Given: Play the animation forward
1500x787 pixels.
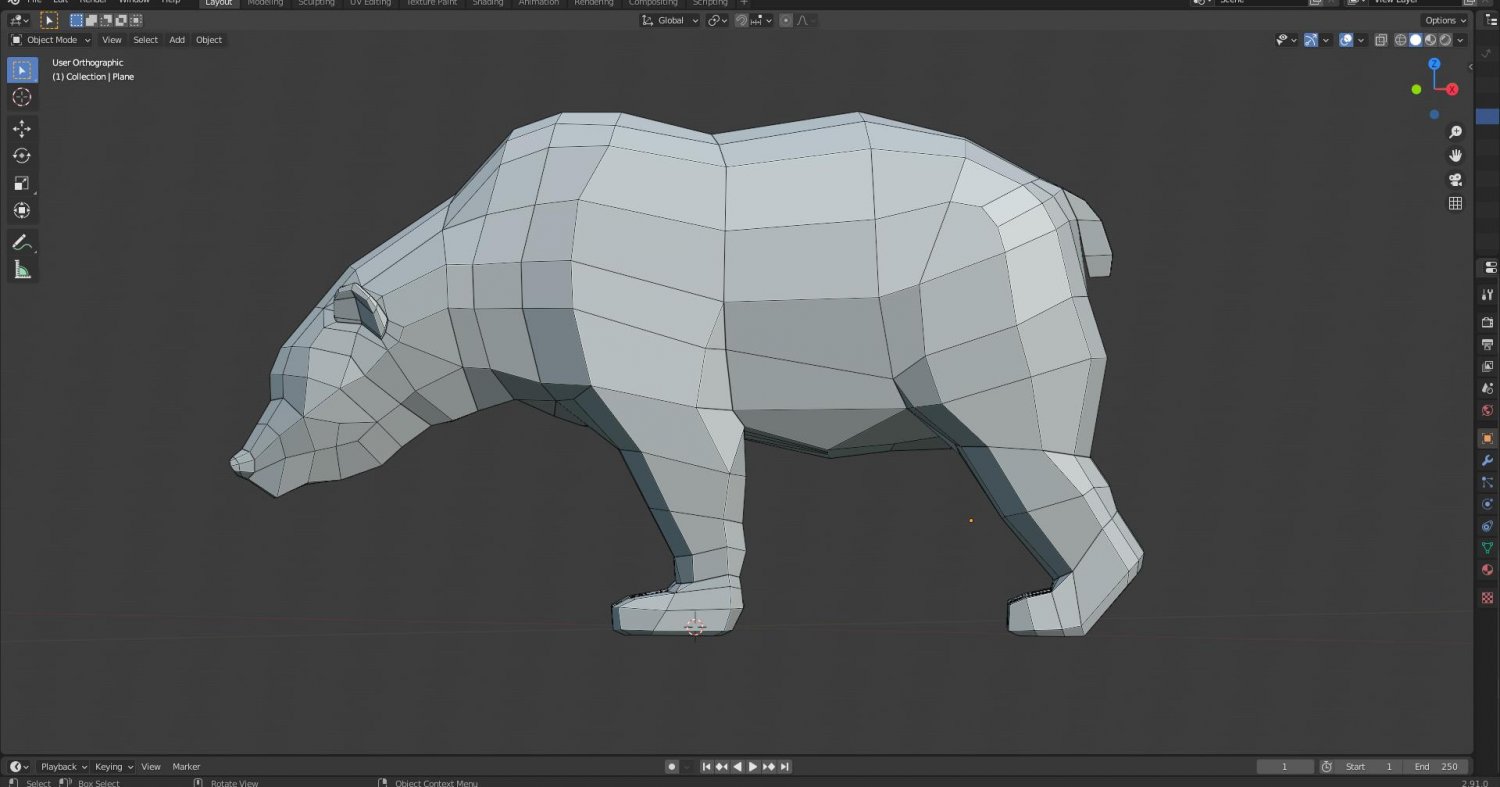Looking at the screenshot, I should click(x=753, y=767).
